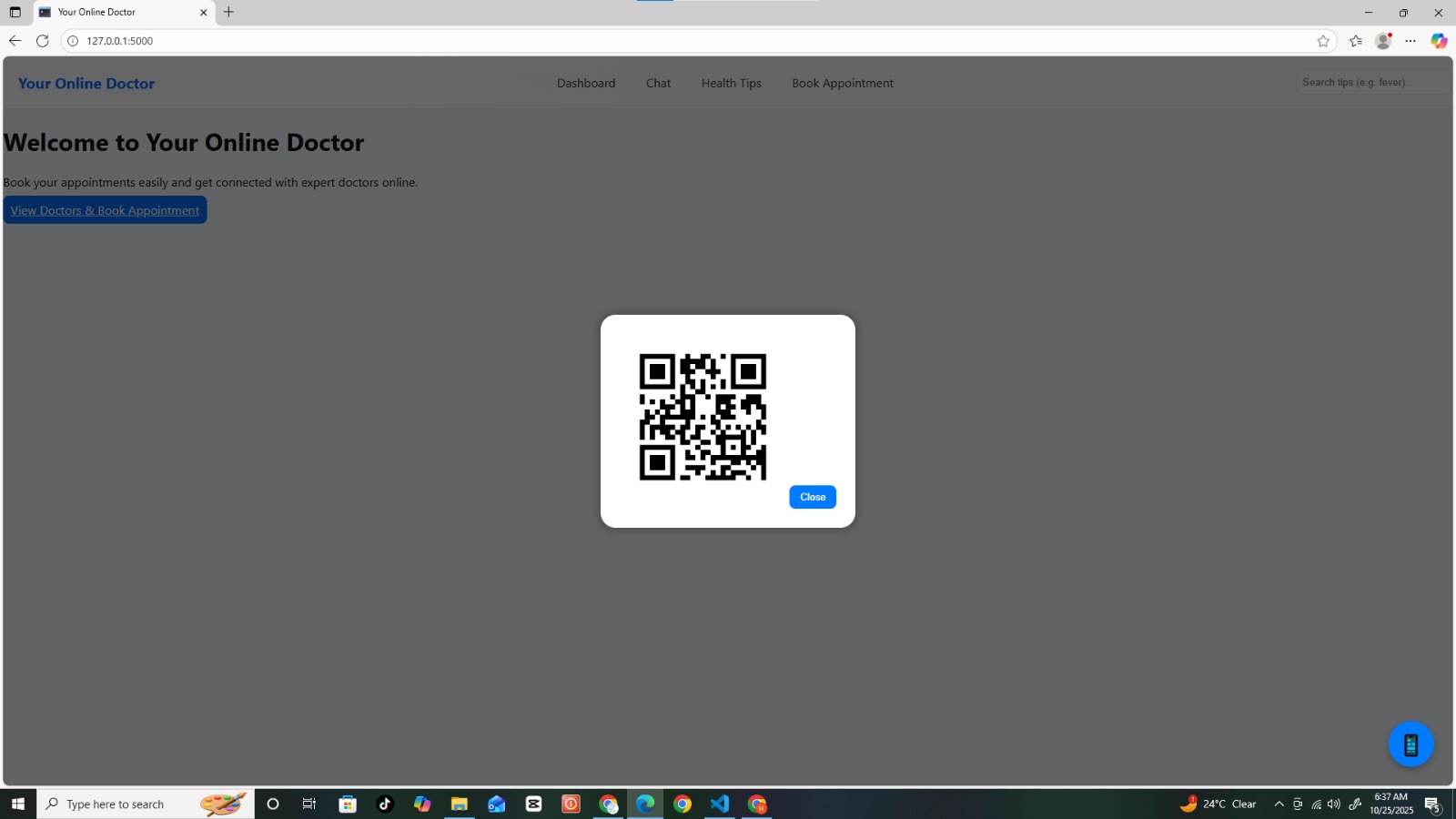This screenshot has height=819, width=1456.
Task: Switch to Microsoft Edge in taskbar
Action: 645,804
